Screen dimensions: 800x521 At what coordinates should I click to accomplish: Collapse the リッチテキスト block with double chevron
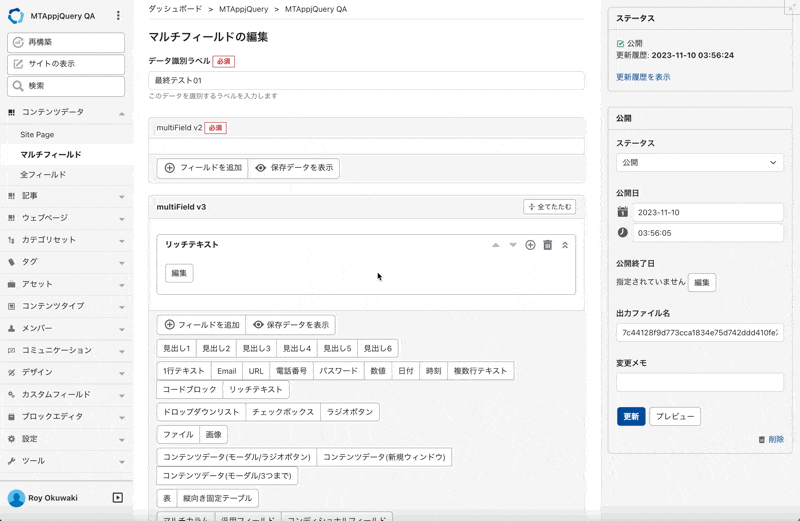click(x=565, y=245)
